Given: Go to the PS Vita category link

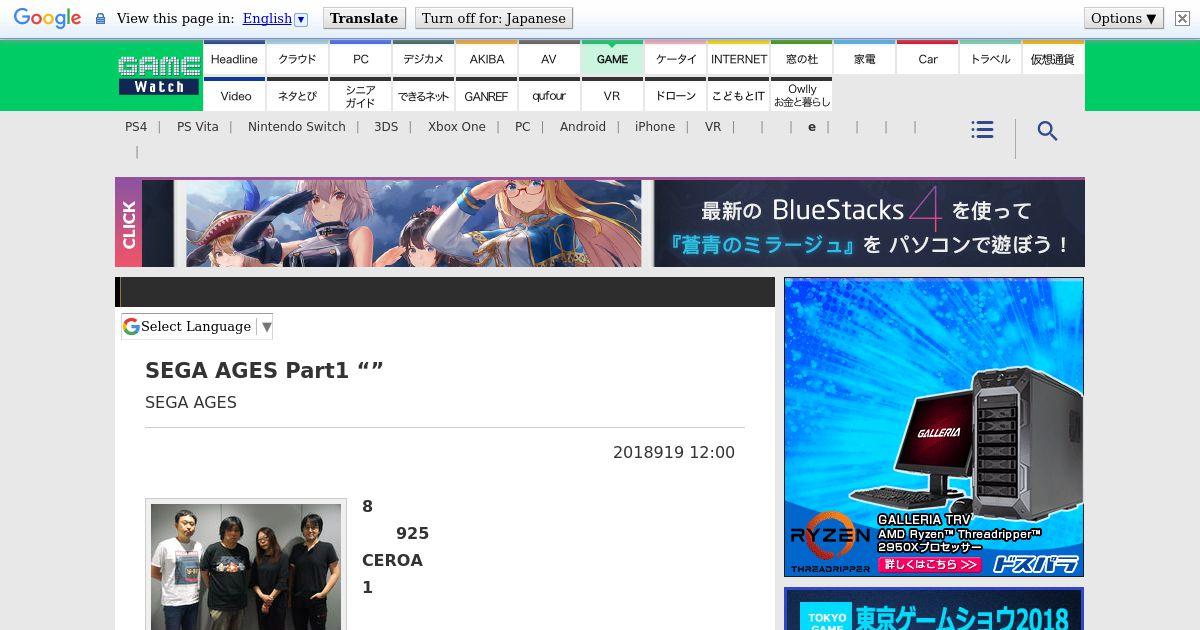Looking at the screenshot, I should click(x=198, y=127).
